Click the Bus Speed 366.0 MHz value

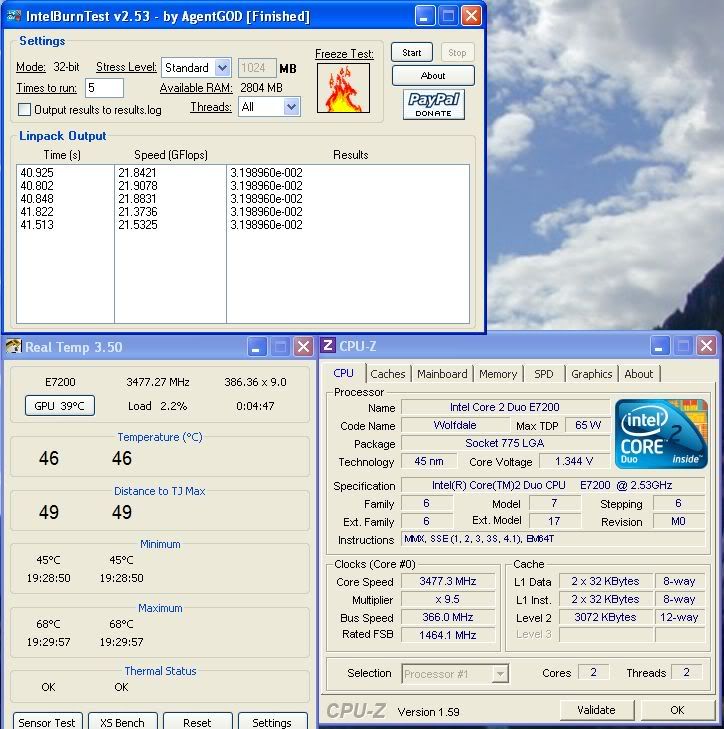tap(448, 617)
